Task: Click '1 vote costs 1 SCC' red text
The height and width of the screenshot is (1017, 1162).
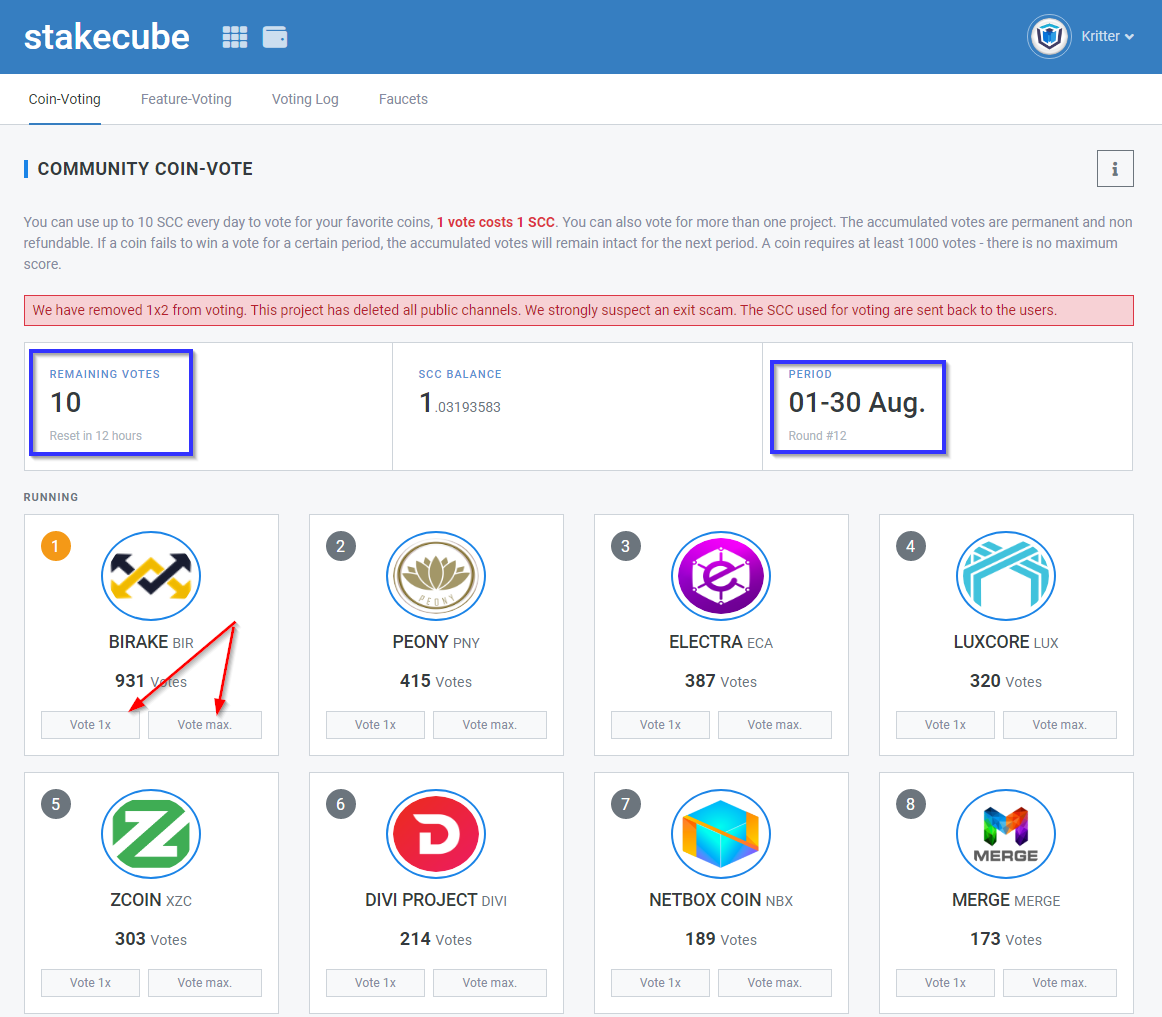Action: (x=496, y=222)
